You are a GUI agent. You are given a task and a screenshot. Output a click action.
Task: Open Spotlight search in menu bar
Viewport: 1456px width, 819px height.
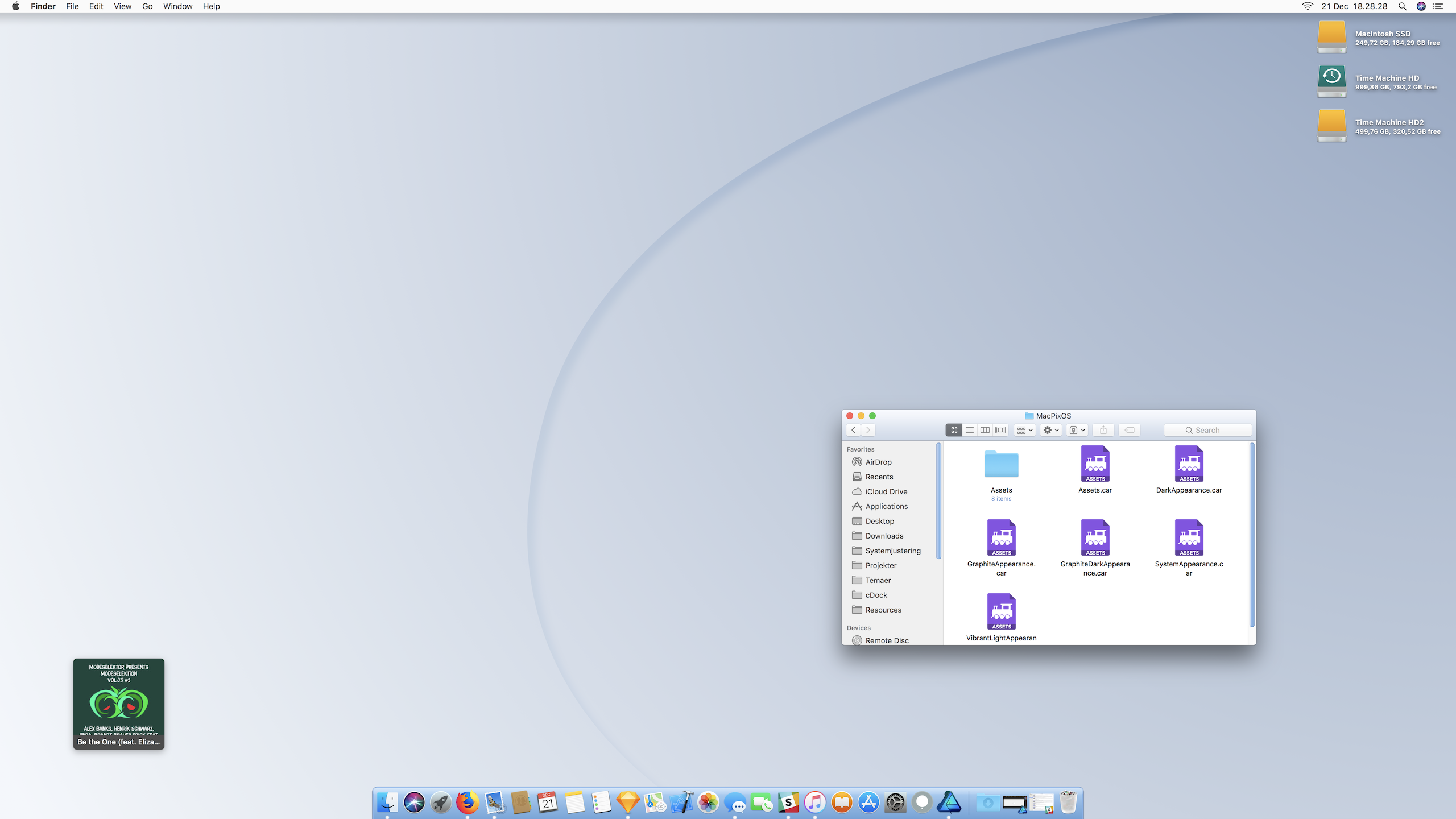1403,6
